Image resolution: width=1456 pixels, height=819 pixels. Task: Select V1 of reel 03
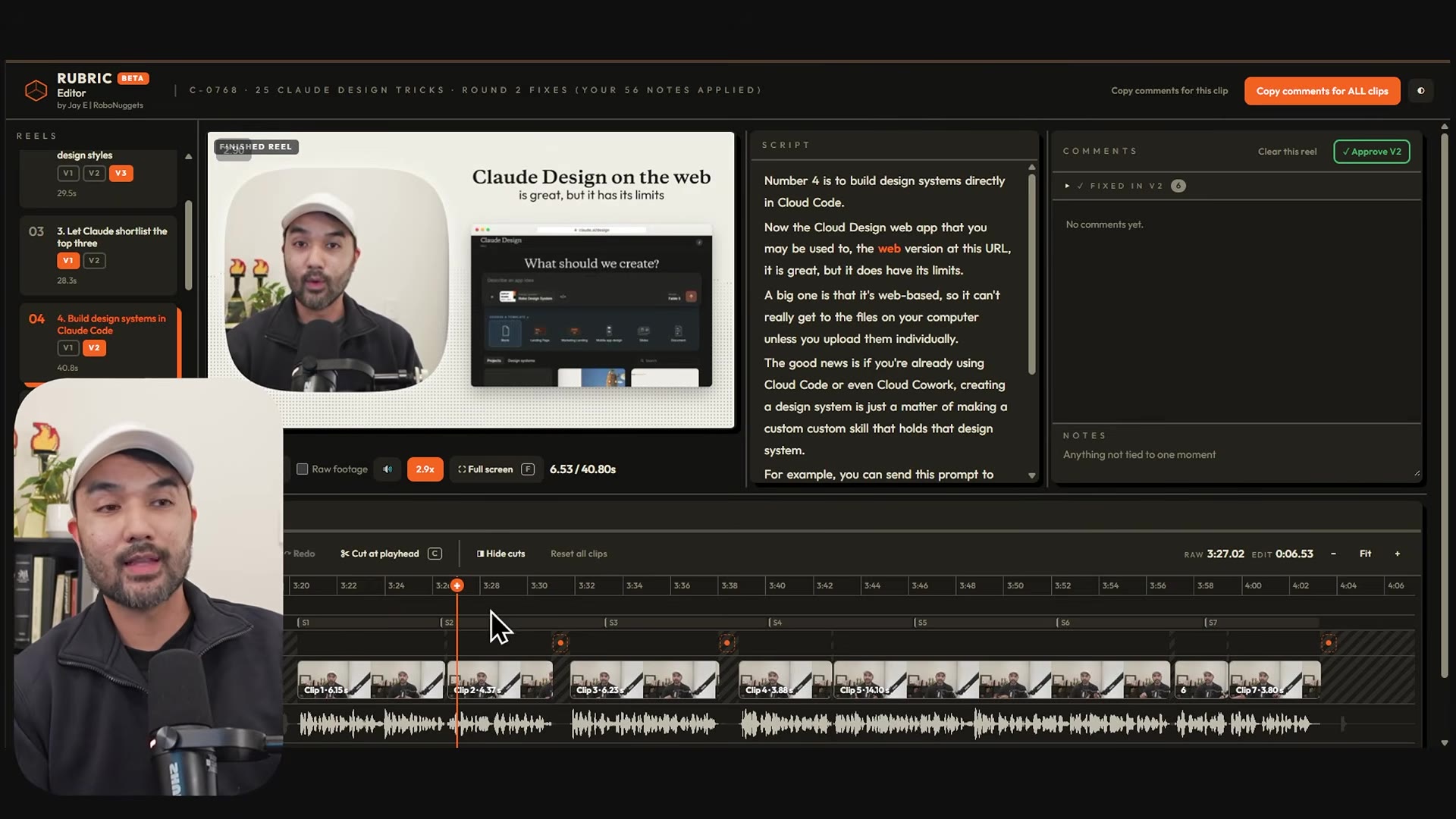68,260
